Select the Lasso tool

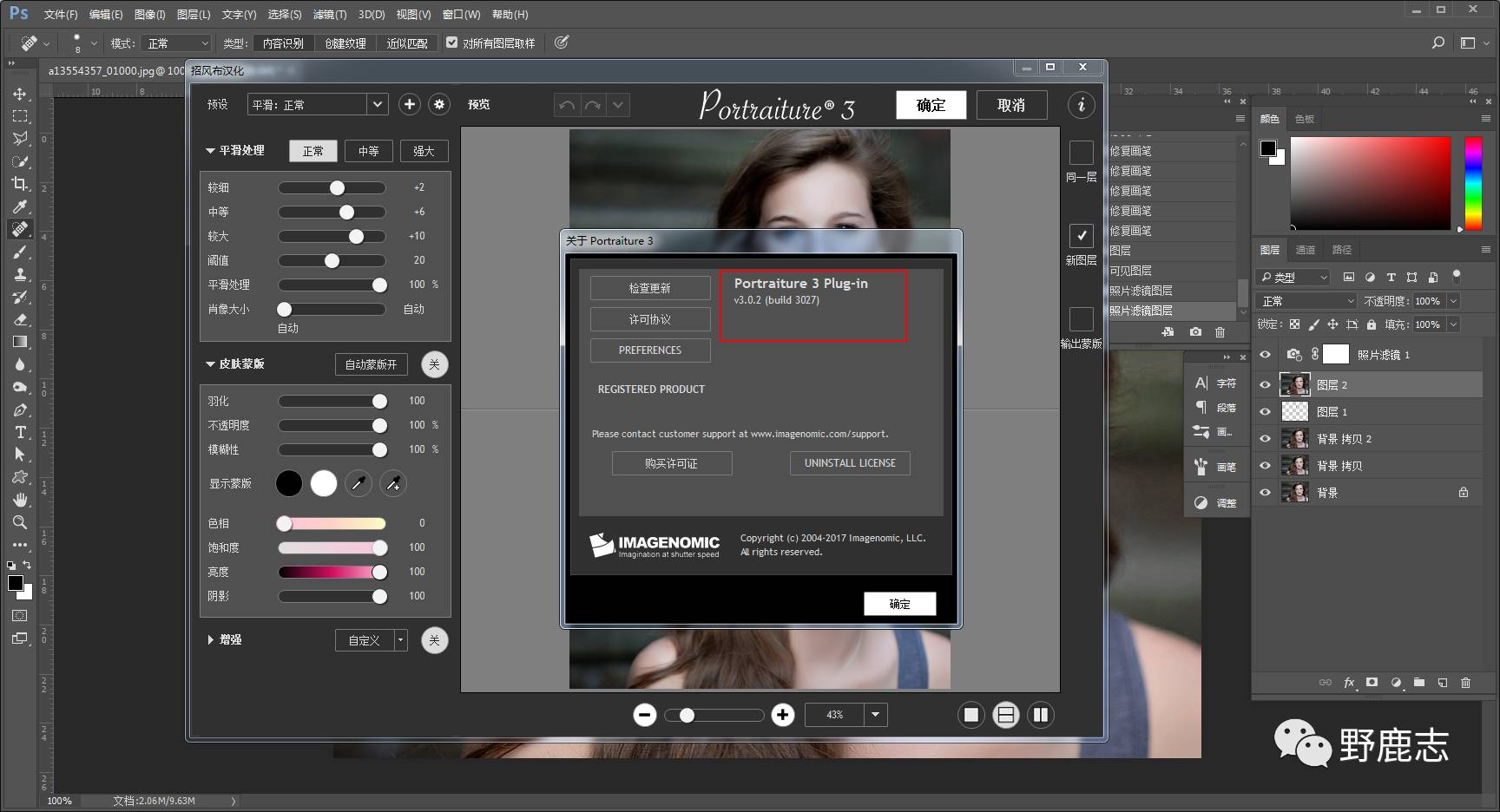click(19, 139)
